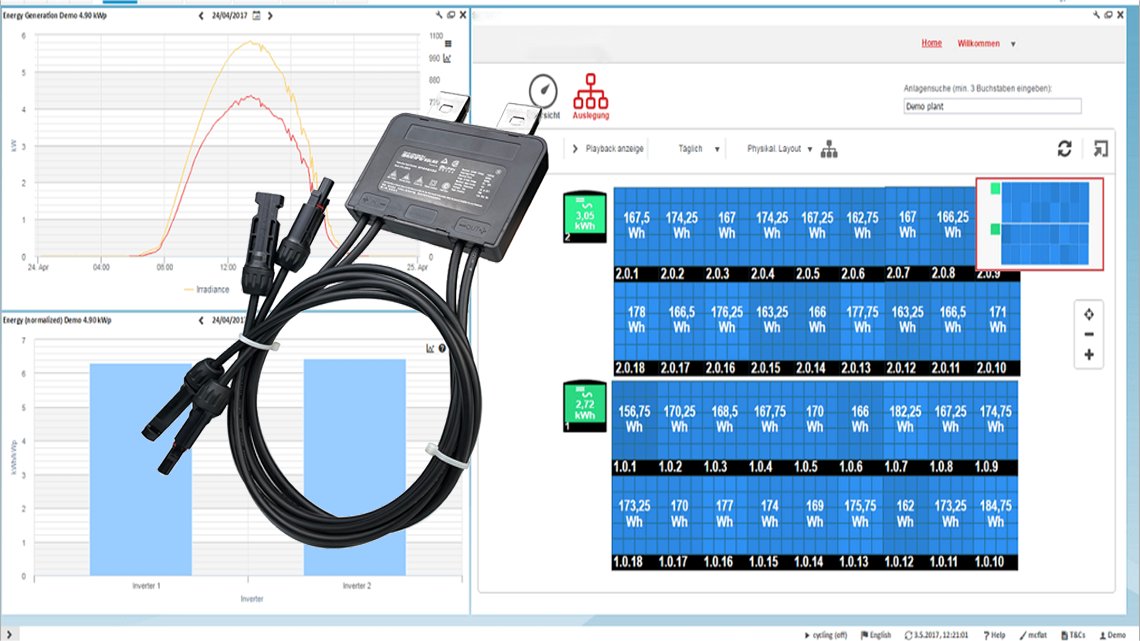The image size is (1140, 641).
Task: Refresh the layout view
Action: tap(1064, 149)
